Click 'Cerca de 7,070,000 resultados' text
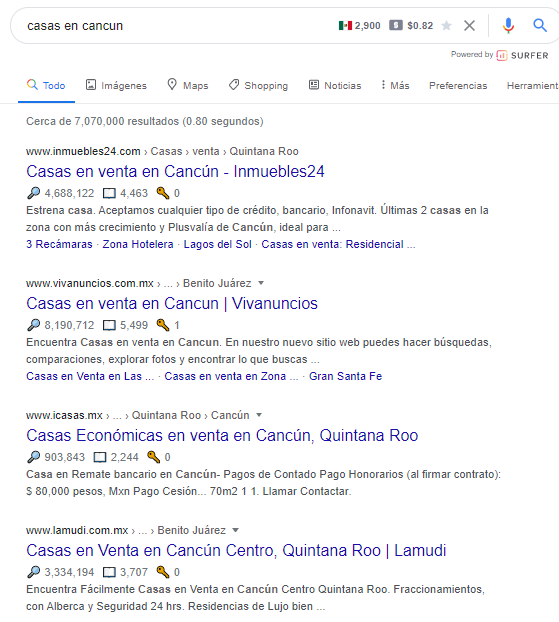Viewport: 559px width, 622px height. tap(102, 121)
